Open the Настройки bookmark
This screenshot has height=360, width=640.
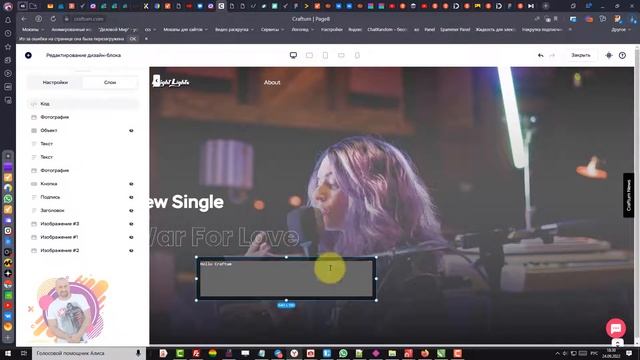[x=331, y=30]
